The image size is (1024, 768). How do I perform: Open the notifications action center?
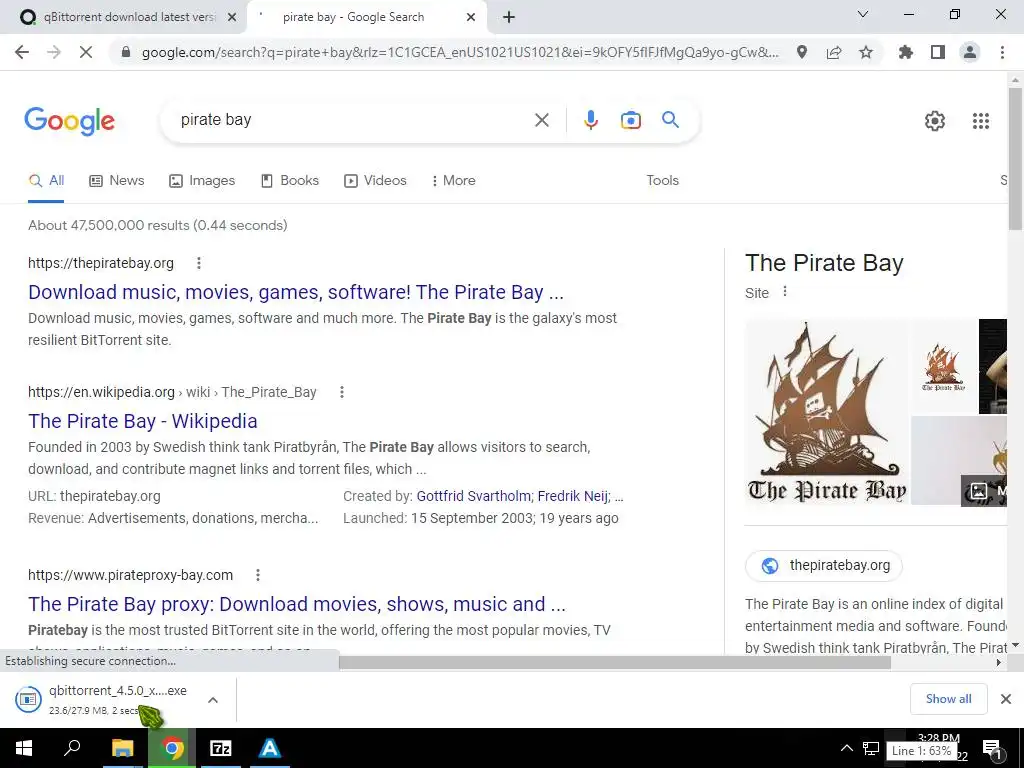[992, 748]
